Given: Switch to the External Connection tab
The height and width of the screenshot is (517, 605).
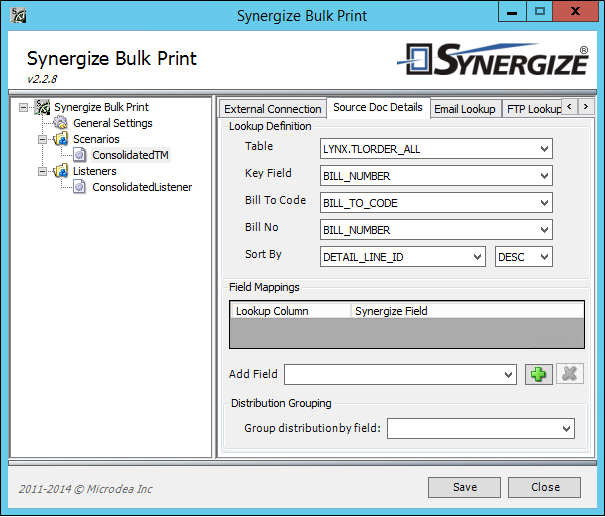Looking at the screenshot, I should pos(272,109).
